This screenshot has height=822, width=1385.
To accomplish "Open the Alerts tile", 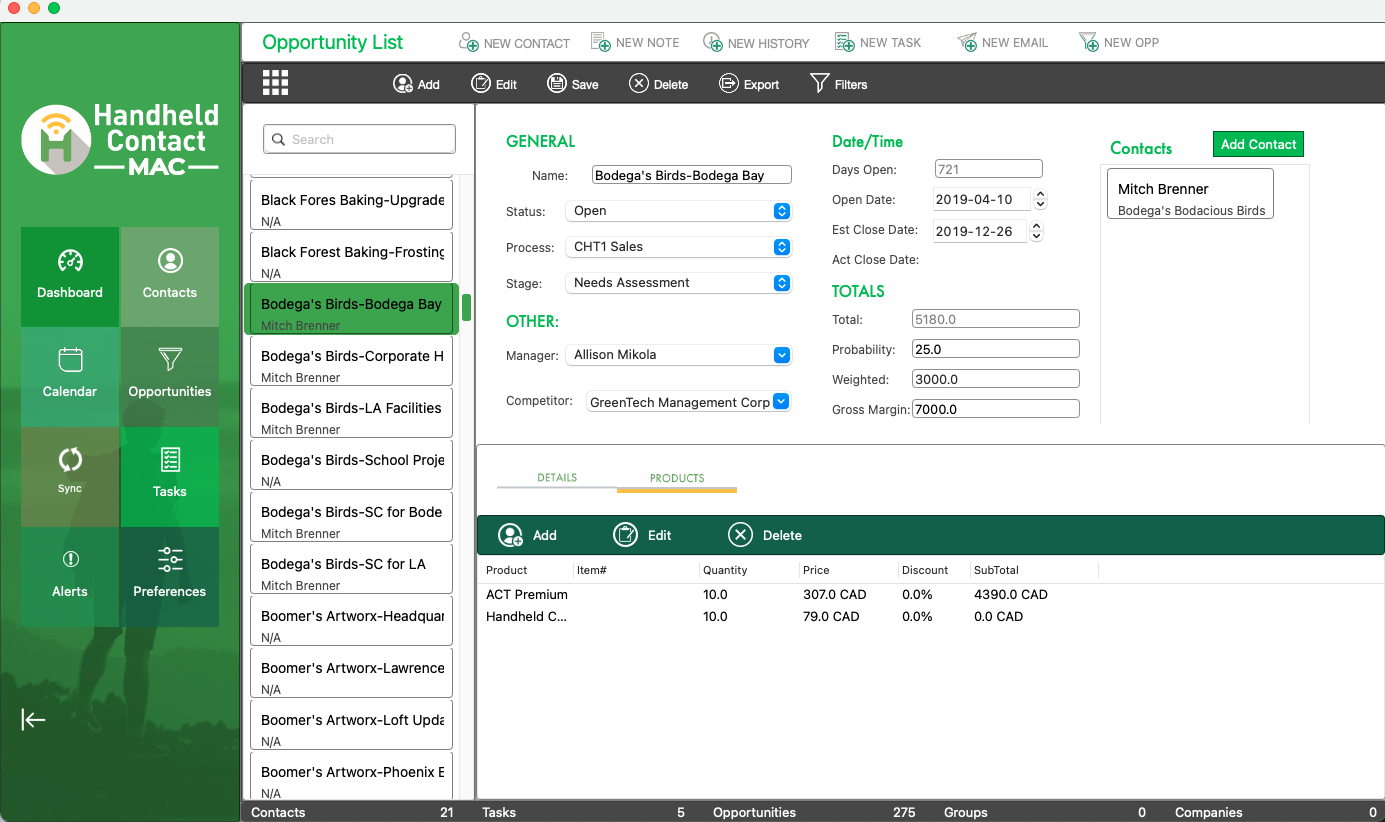I will (70, 575).
